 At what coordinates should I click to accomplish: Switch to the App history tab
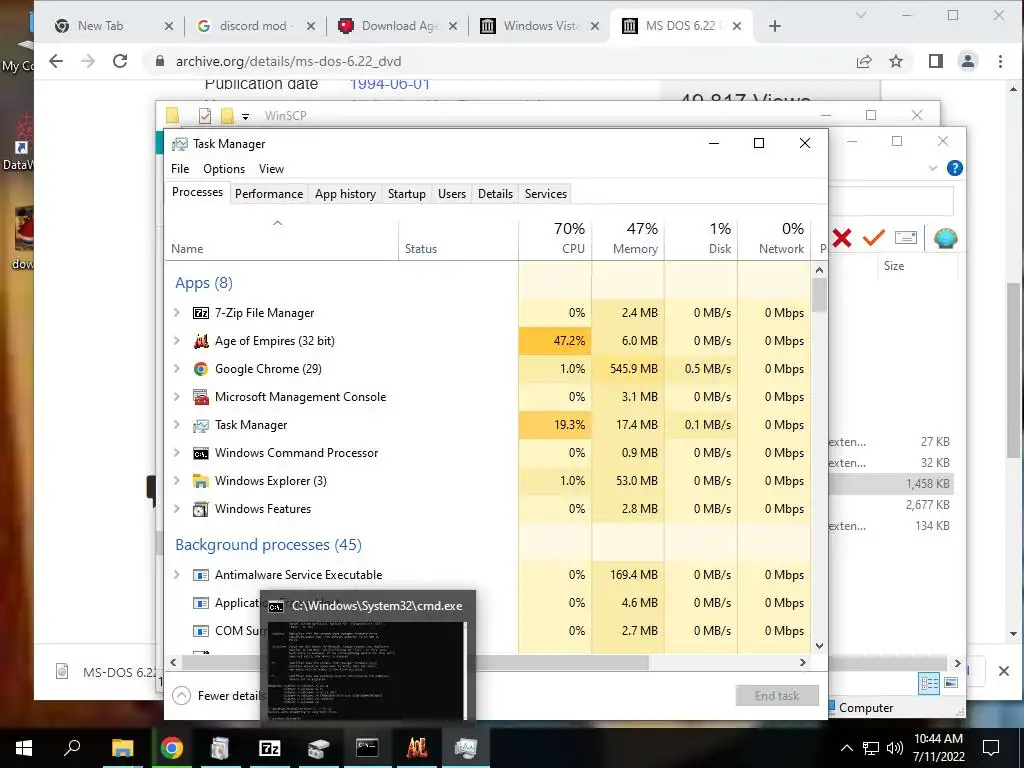pyautogui.click(x=345, y=194)
